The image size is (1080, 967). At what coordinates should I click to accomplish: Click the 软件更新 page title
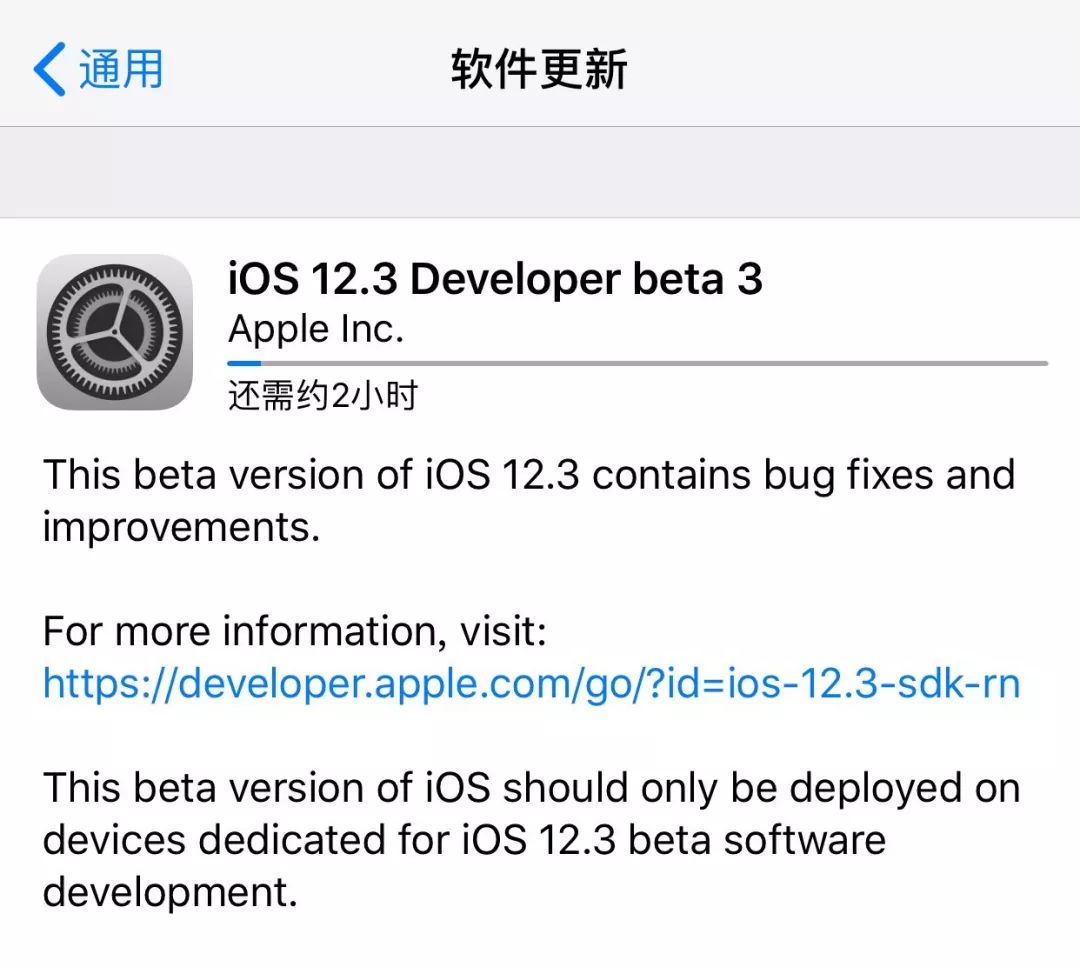pyautogui.click(x=539, y=69)
